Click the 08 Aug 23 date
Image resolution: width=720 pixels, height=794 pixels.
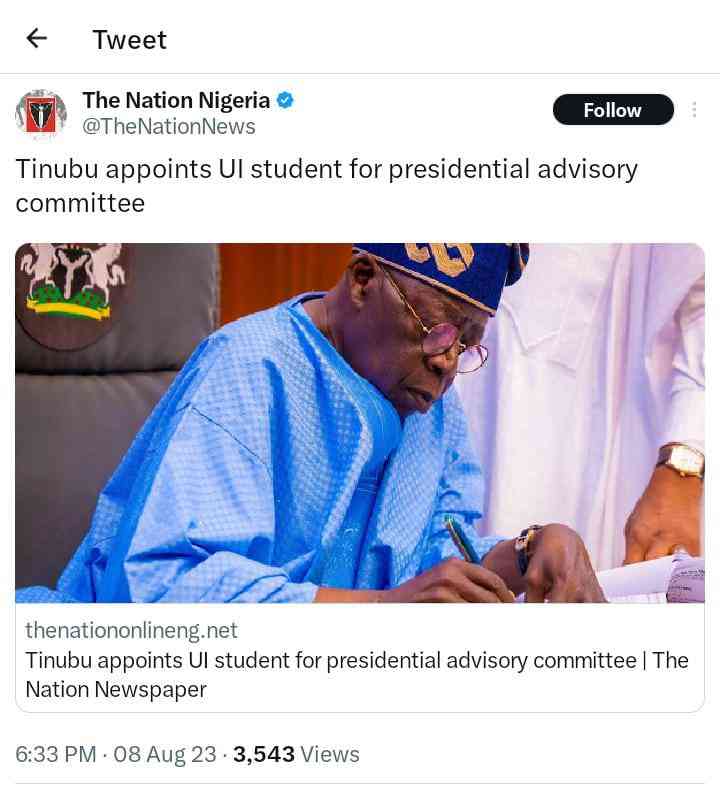click(165, 754)
